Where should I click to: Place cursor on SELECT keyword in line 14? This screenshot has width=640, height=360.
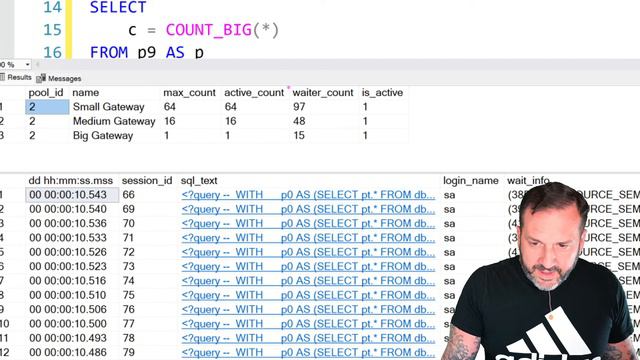click(x=118, y=7)
